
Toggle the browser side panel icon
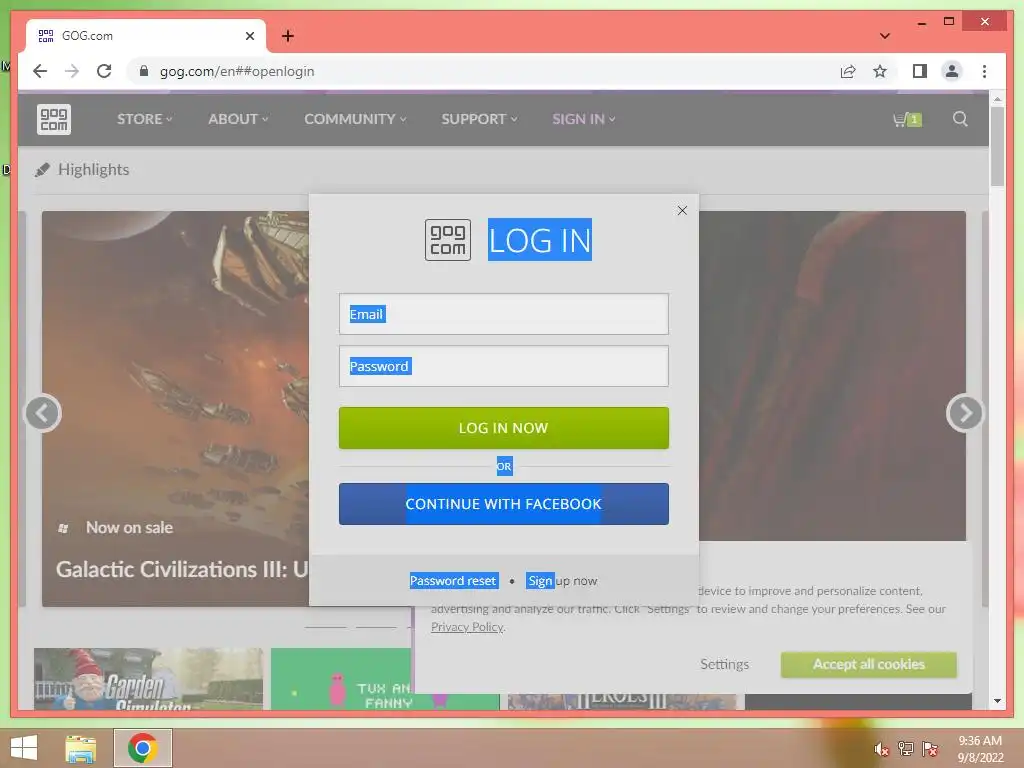pos(920,71)
